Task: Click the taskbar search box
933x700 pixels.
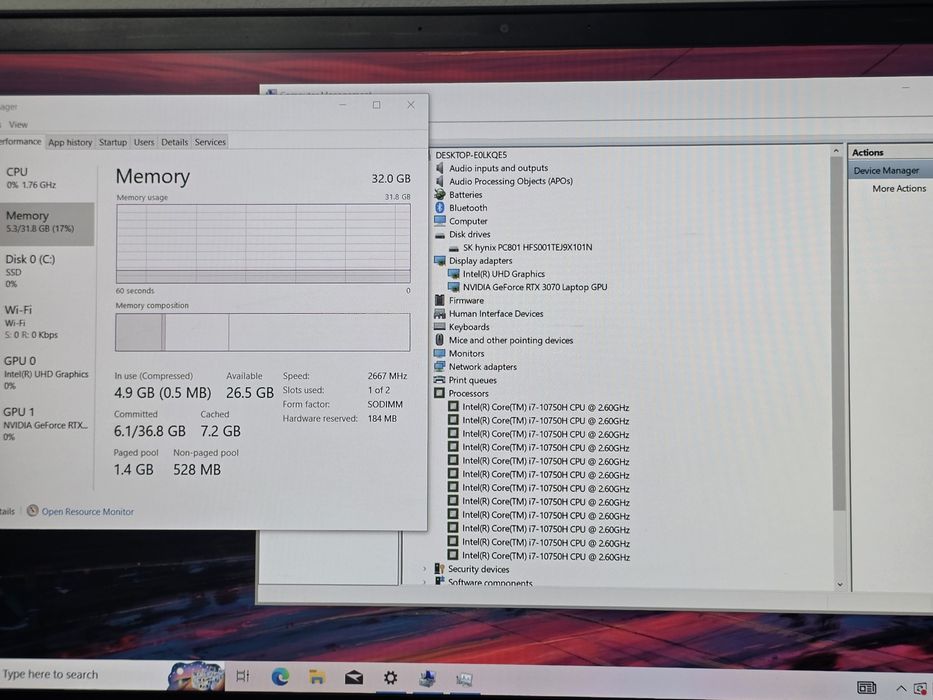Action: click(x=83, y=674)
